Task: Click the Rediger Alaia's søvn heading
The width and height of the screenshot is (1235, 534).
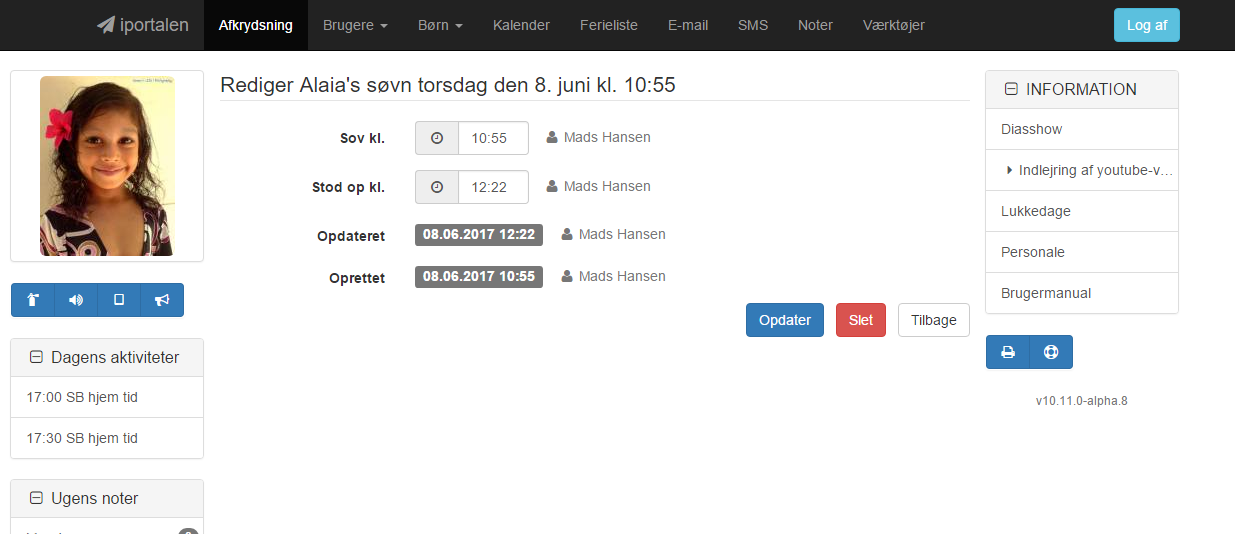Action: [x=448, y=85]
